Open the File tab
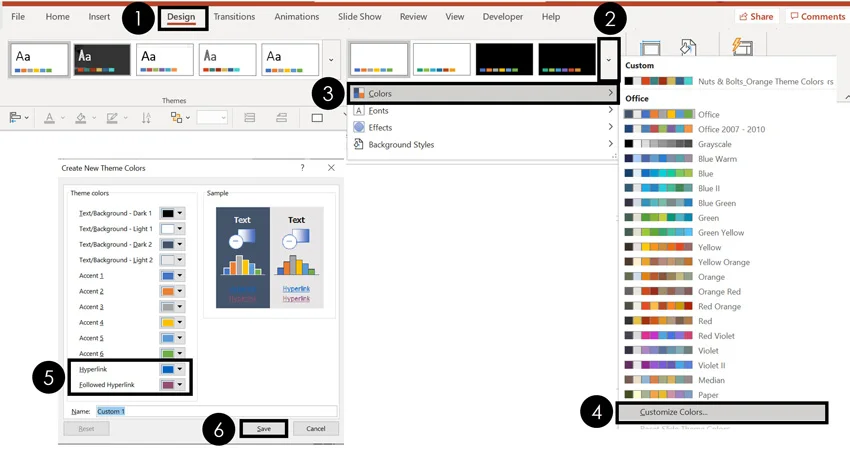Viewport: 850px width, 453px height. point(18,17)
